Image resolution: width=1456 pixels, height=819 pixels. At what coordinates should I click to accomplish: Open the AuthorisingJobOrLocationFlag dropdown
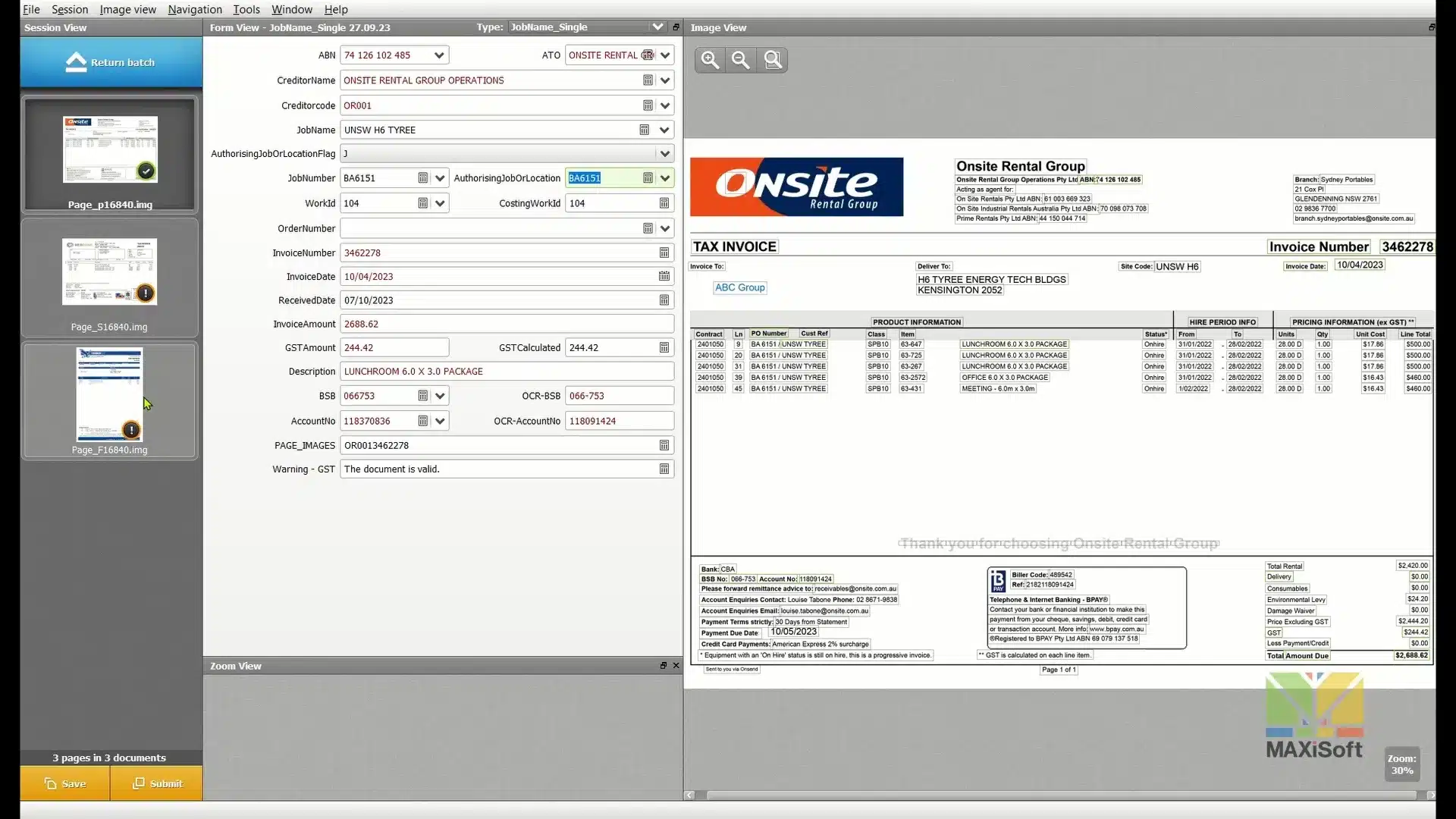(665, 154)
